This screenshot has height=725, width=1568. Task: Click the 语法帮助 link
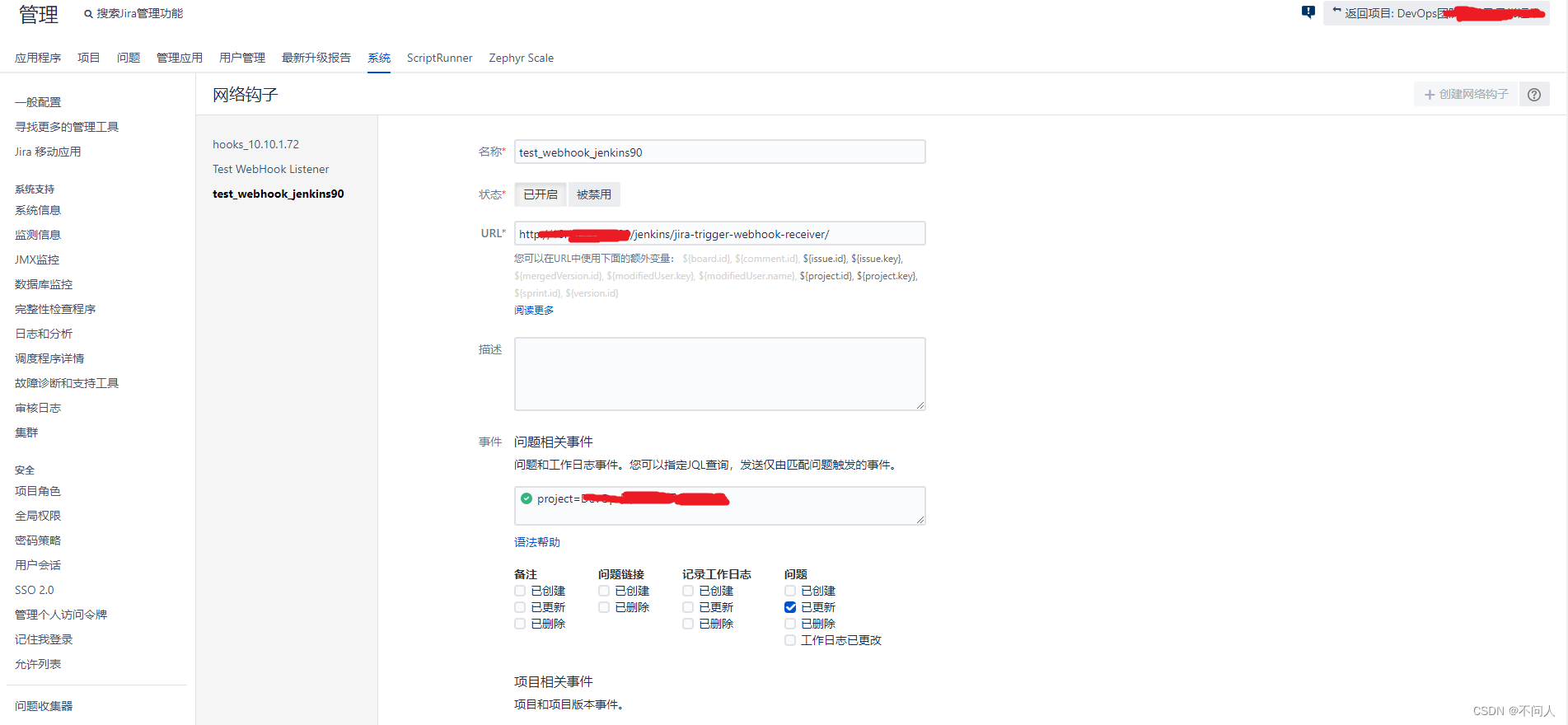click(537, 542)
